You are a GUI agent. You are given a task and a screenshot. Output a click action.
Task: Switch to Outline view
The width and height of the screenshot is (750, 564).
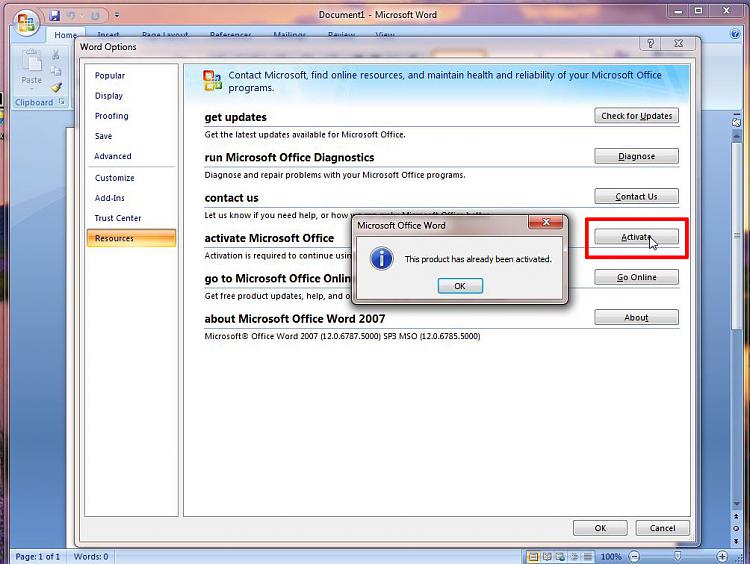(574, 557)
